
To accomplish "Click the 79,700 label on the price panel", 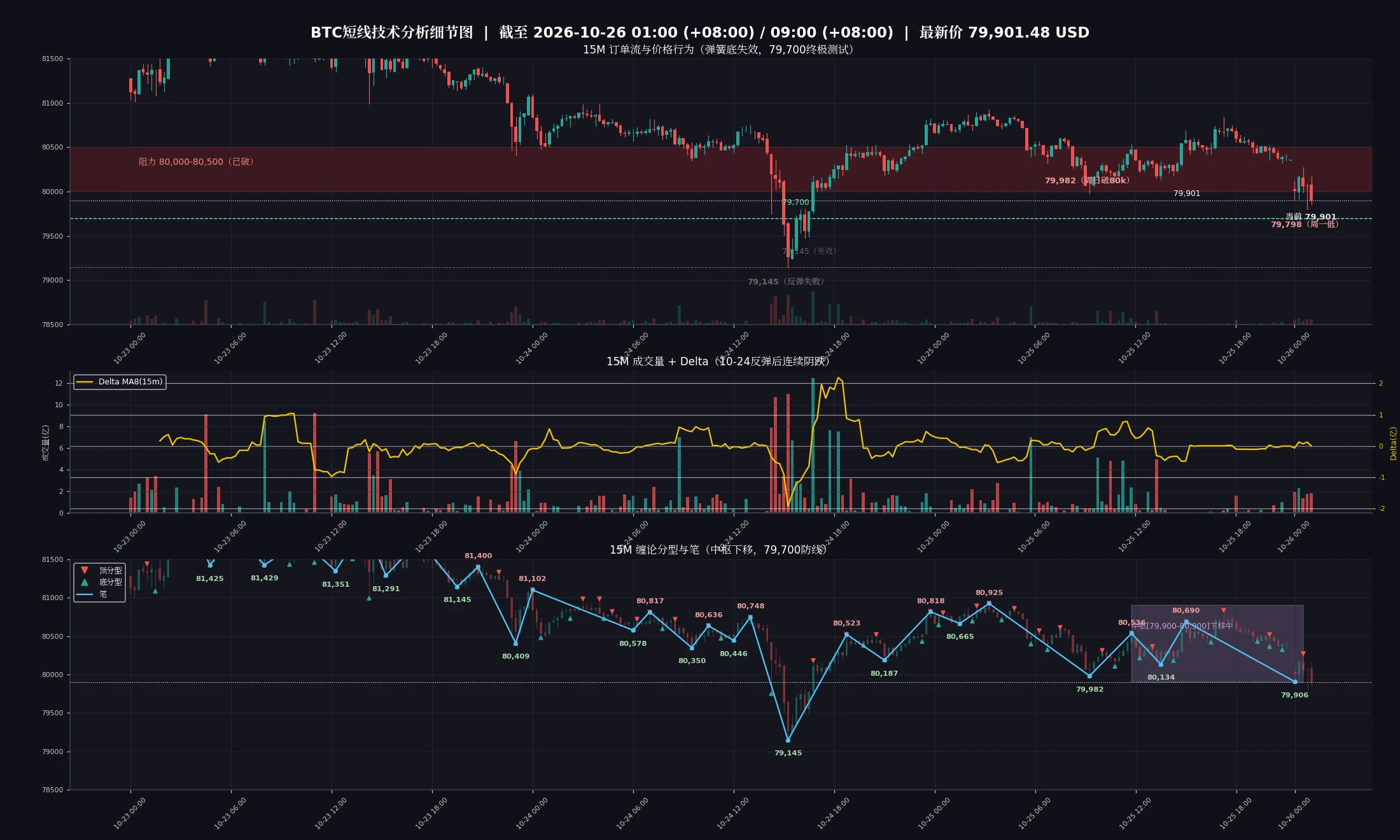I will pos(795,202).
